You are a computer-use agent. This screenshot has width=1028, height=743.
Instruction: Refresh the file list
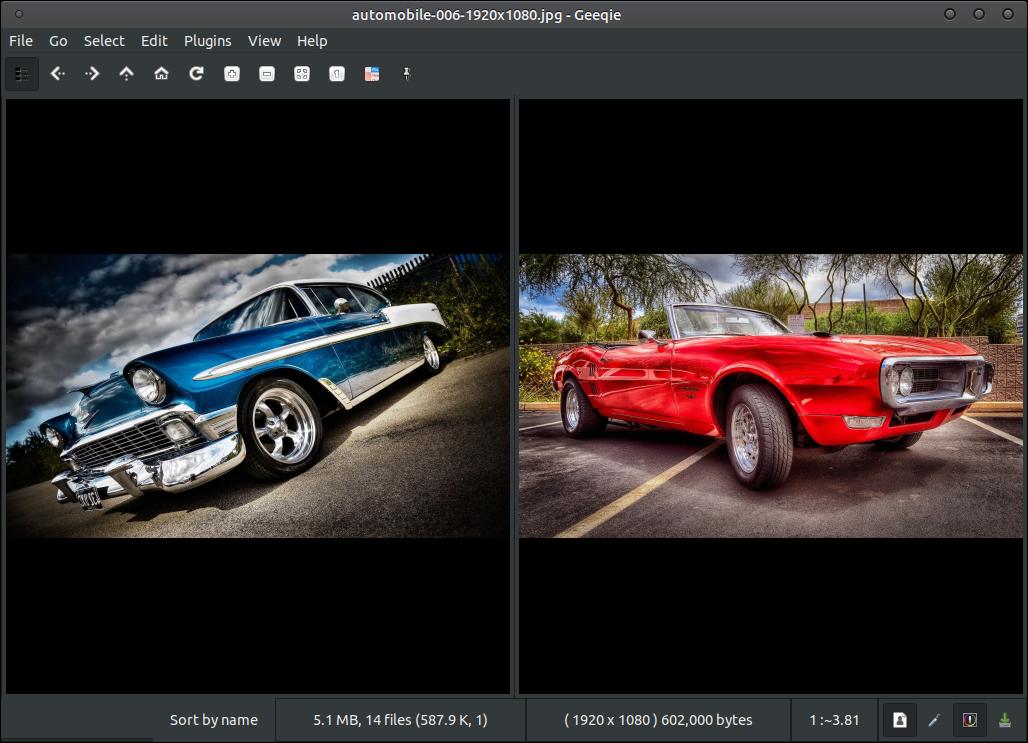tap(196, 74)
